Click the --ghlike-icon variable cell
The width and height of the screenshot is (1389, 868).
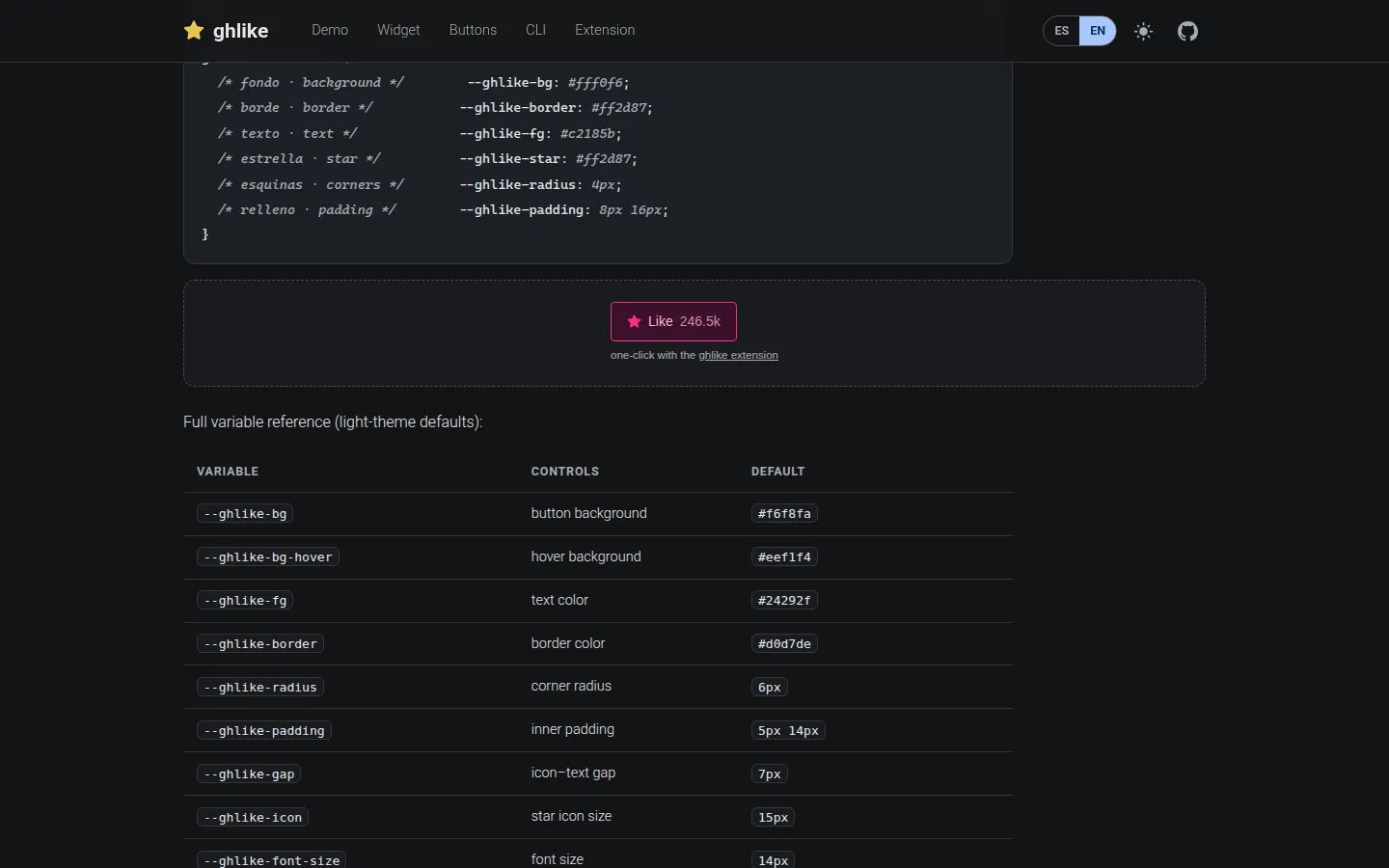253,818
